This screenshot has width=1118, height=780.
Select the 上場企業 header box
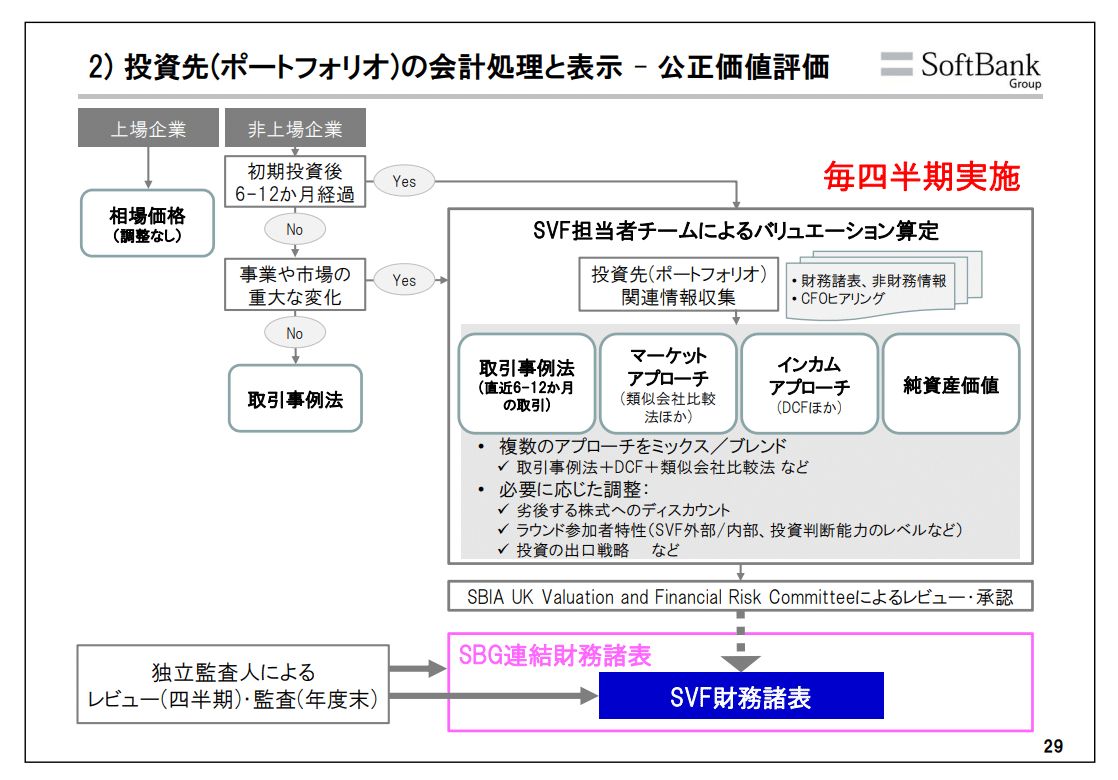coord(148,128)
